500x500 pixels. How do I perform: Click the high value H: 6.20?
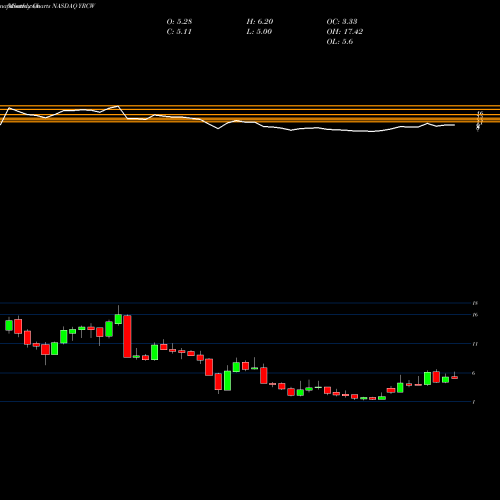pyautogui.click(x=260, y=22)
